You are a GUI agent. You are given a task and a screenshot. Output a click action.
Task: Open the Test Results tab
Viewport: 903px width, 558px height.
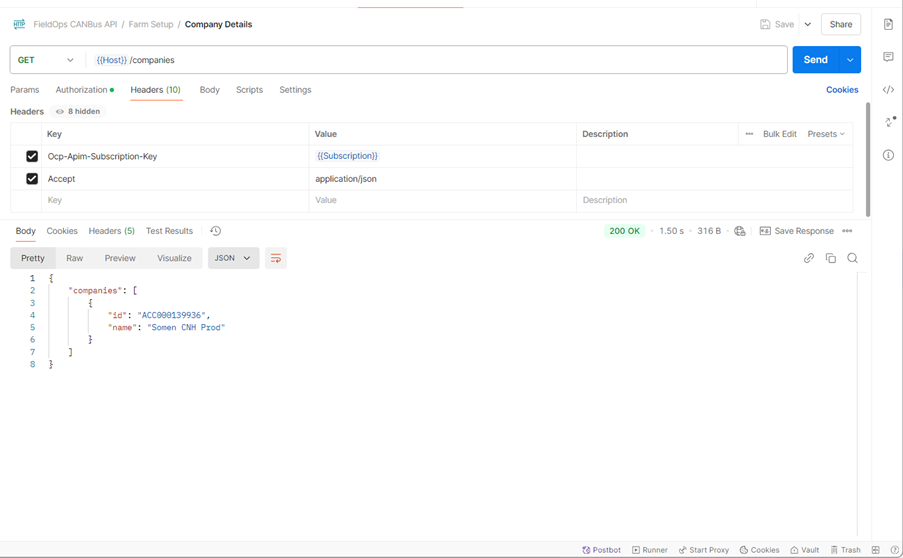(169, 231)
